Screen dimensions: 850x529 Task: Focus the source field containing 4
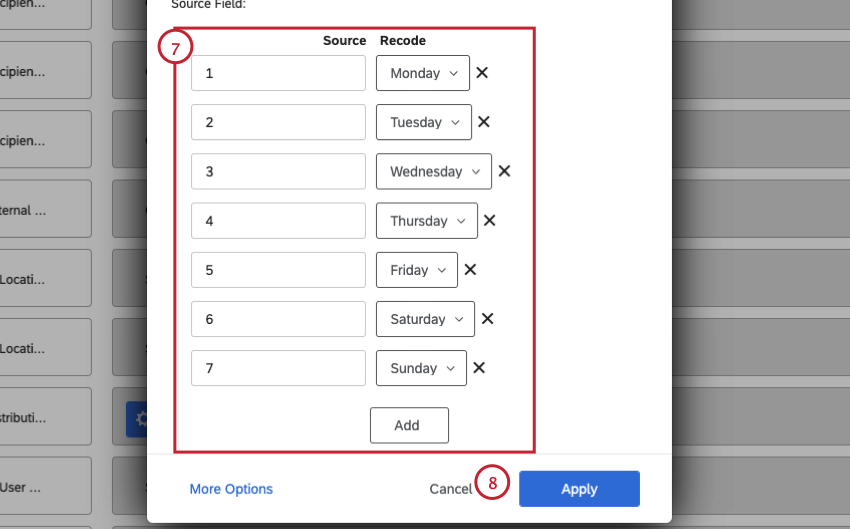tap(278, 221)
